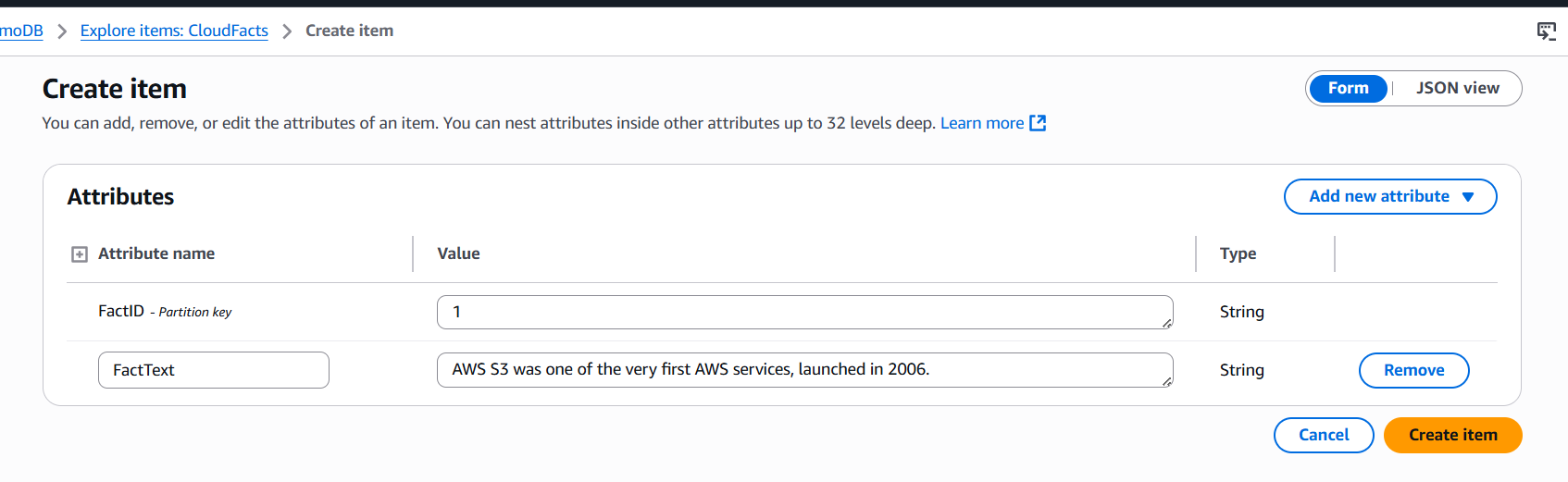
Task: Switch to Form view
Action: tap(1348, 88)
